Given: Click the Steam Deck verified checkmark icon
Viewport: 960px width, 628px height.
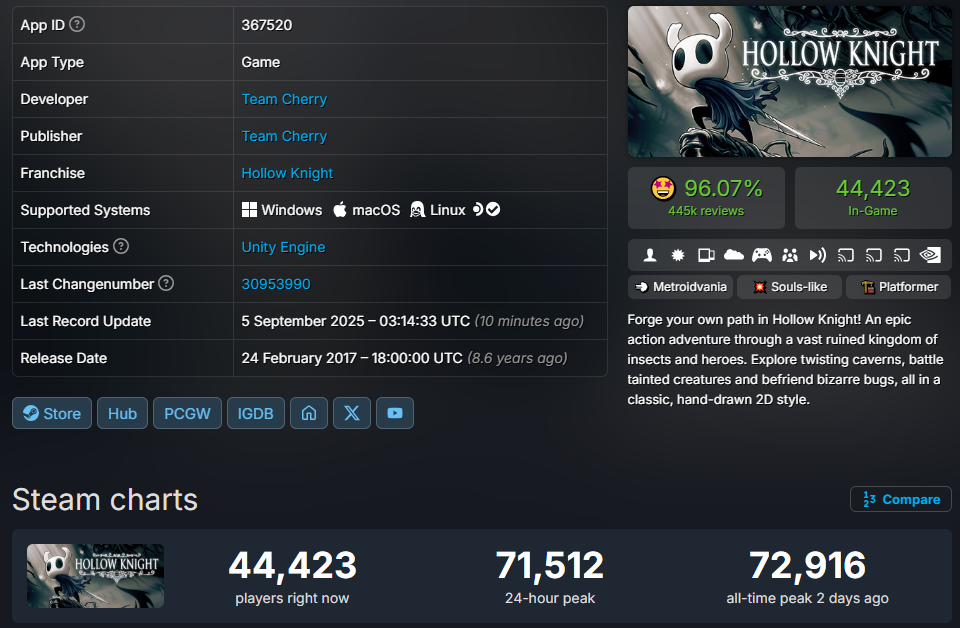Looking at the screenshot, I should (x=493, y=209).
